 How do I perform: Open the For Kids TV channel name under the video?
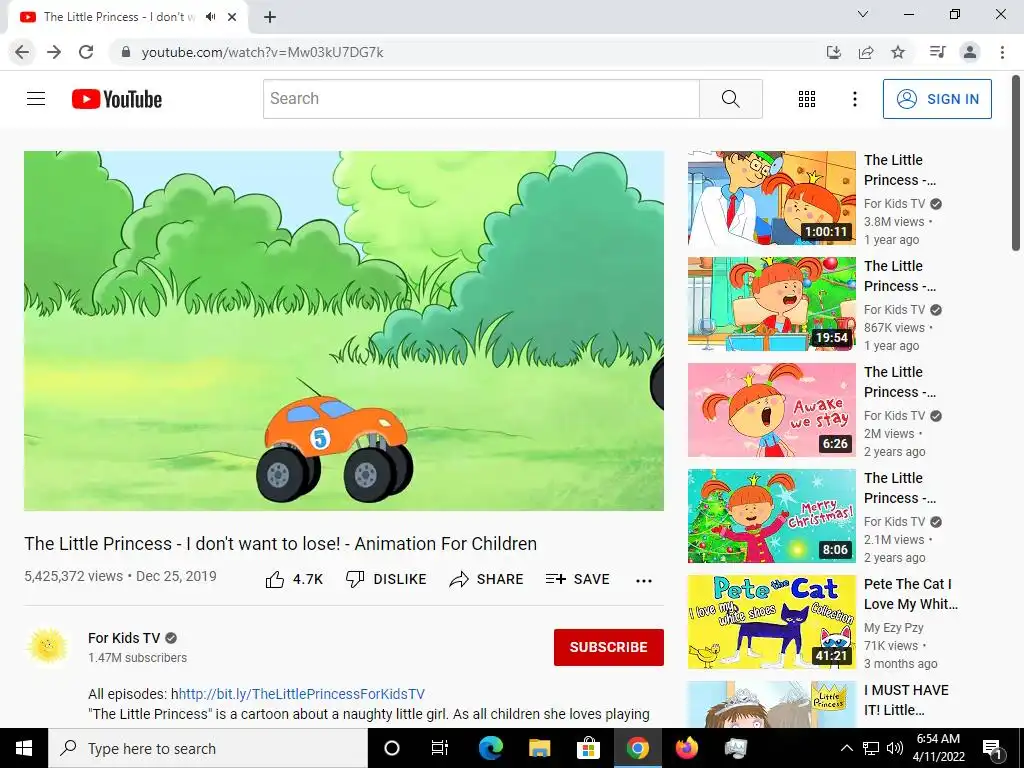coord(124,638)
